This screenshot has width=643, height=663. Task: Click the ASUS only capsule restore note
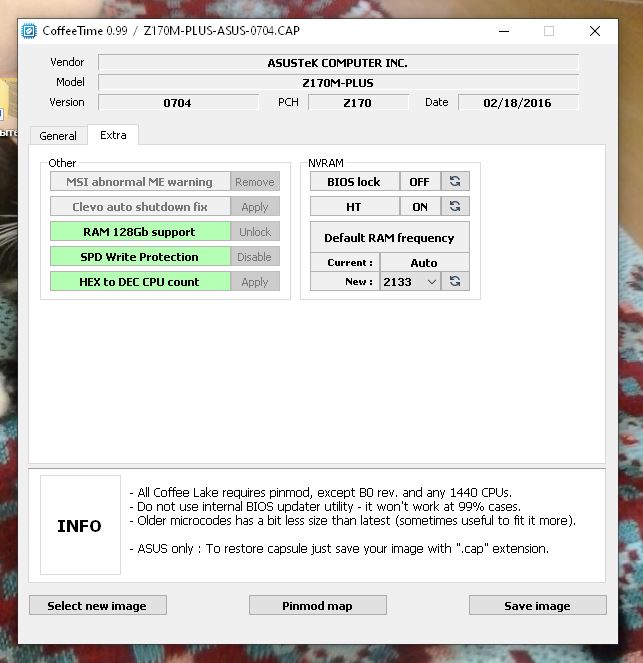point(339,548)
